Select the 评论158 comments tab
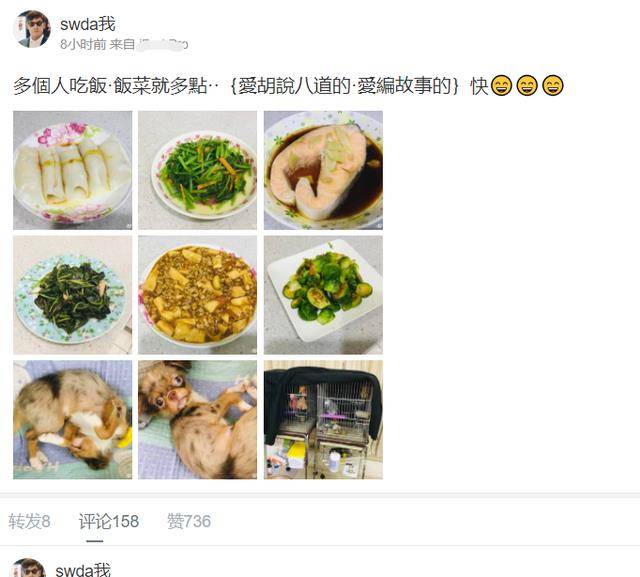This screenshot has width=640, height=577. (109, 521)
